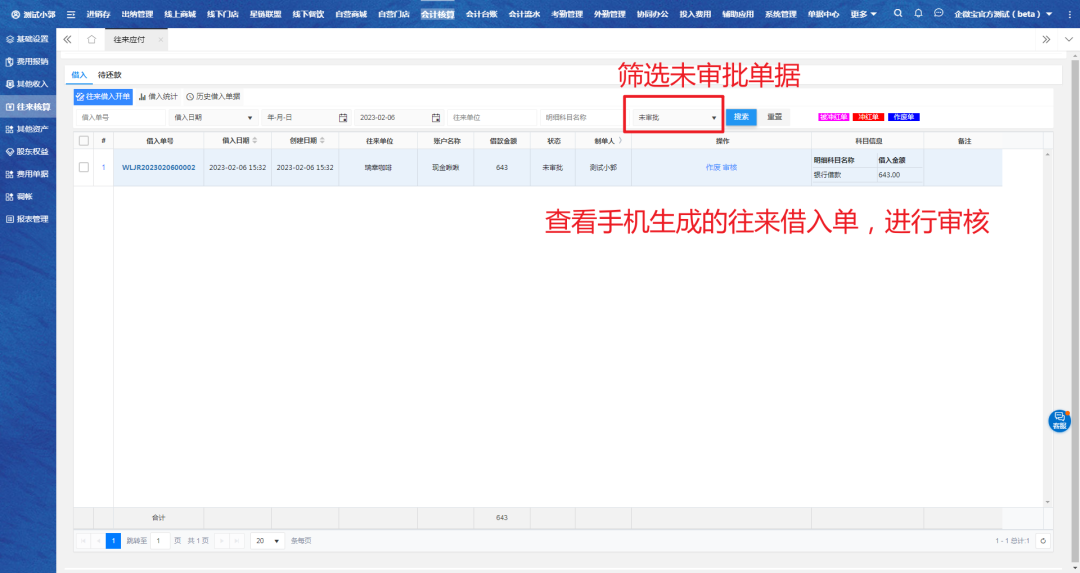This screenshot has width=1080, height=573.
Task: Change the 20 per page dropdown
Action: click(x=266, y=541)
